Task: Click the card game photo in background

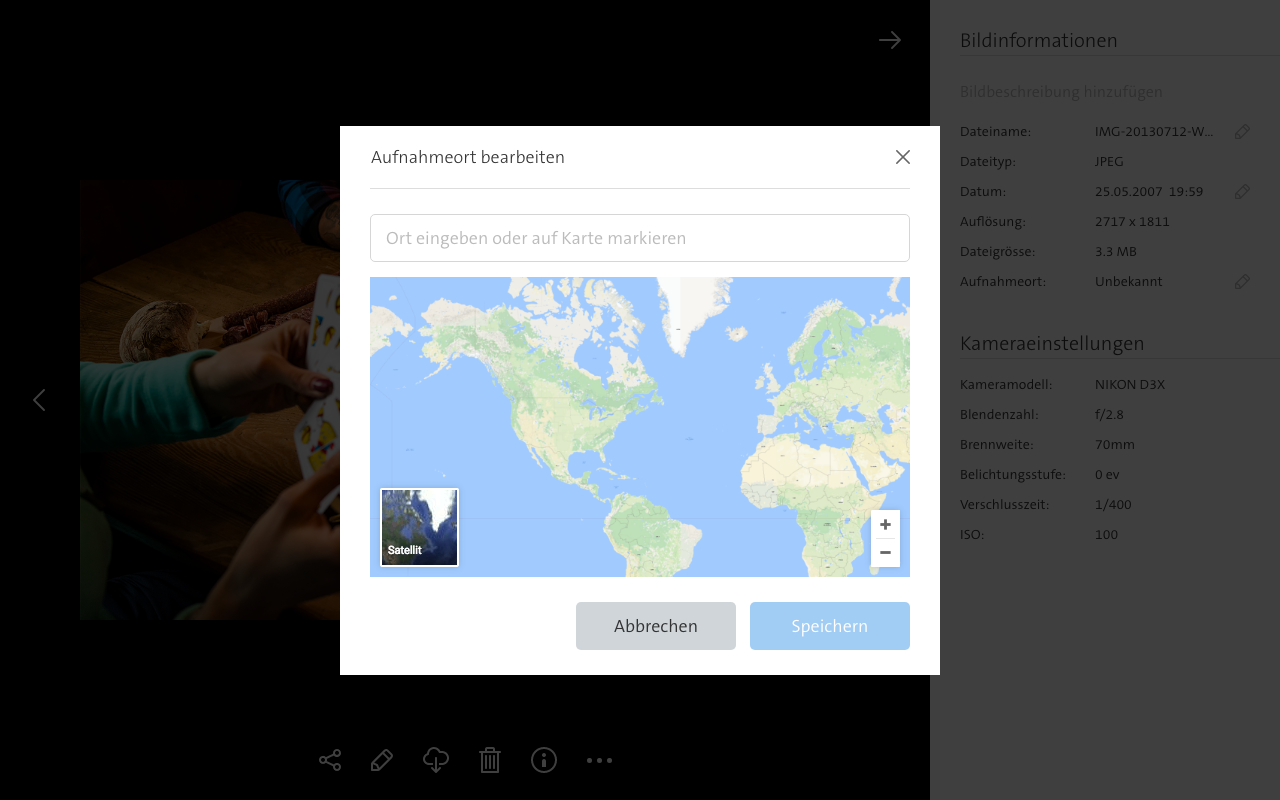Action: click(x=210, y=400)
